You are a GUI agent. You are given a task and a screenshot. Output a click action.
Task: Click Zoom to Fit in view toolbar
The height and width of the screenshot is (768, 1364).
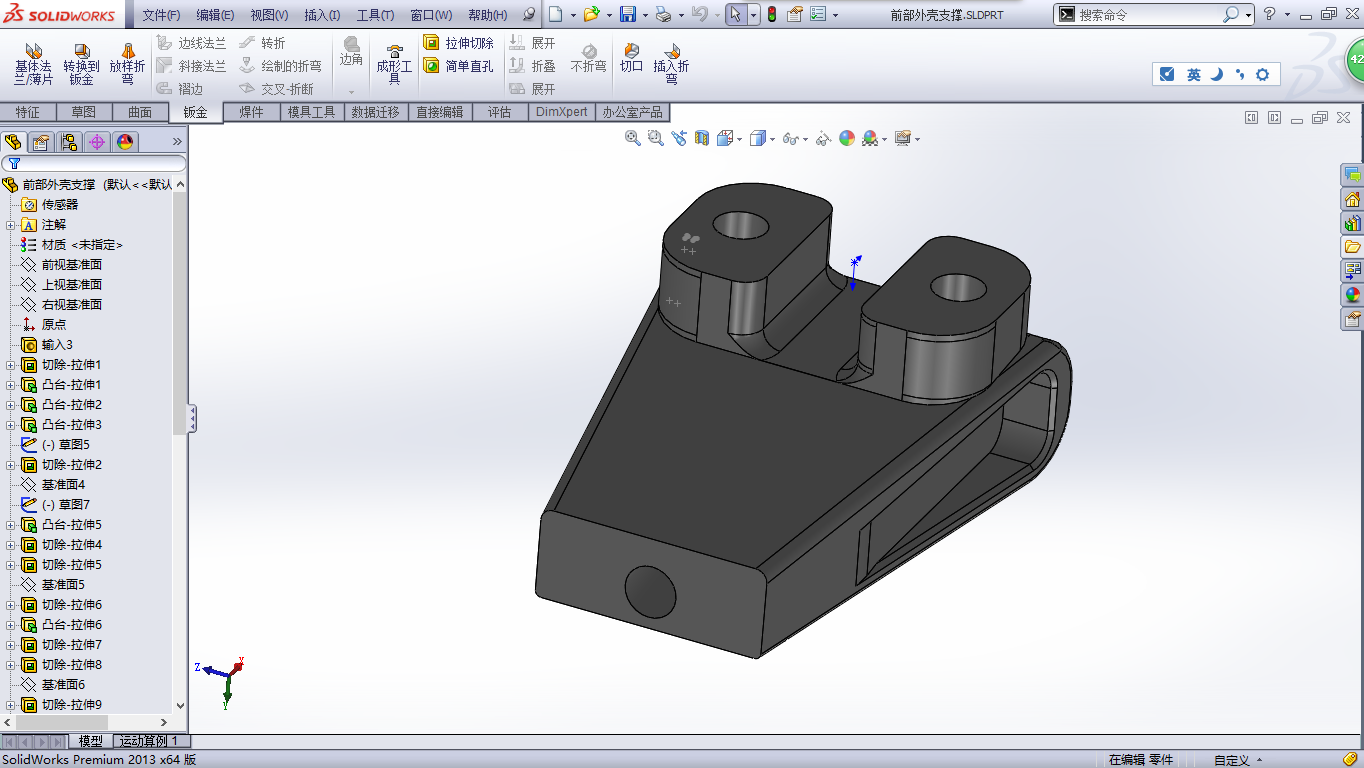[x=632, y=139]
